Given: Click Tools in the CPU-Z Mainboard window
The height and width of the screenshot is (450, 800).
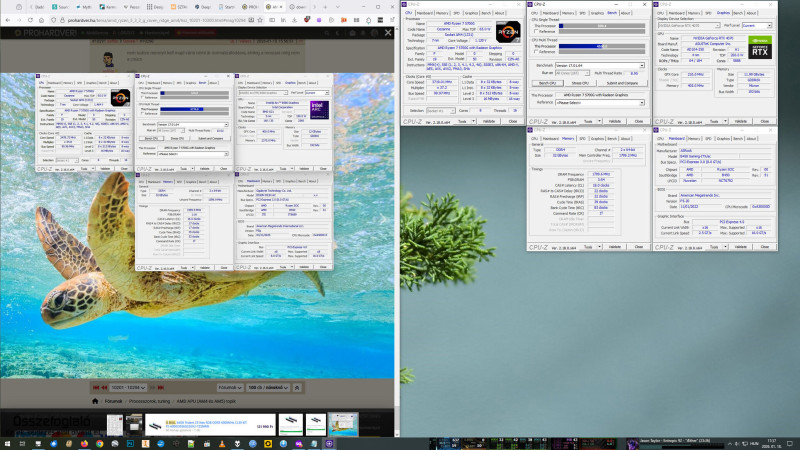Looking at the screenshot, I should (x=714, y=247).
